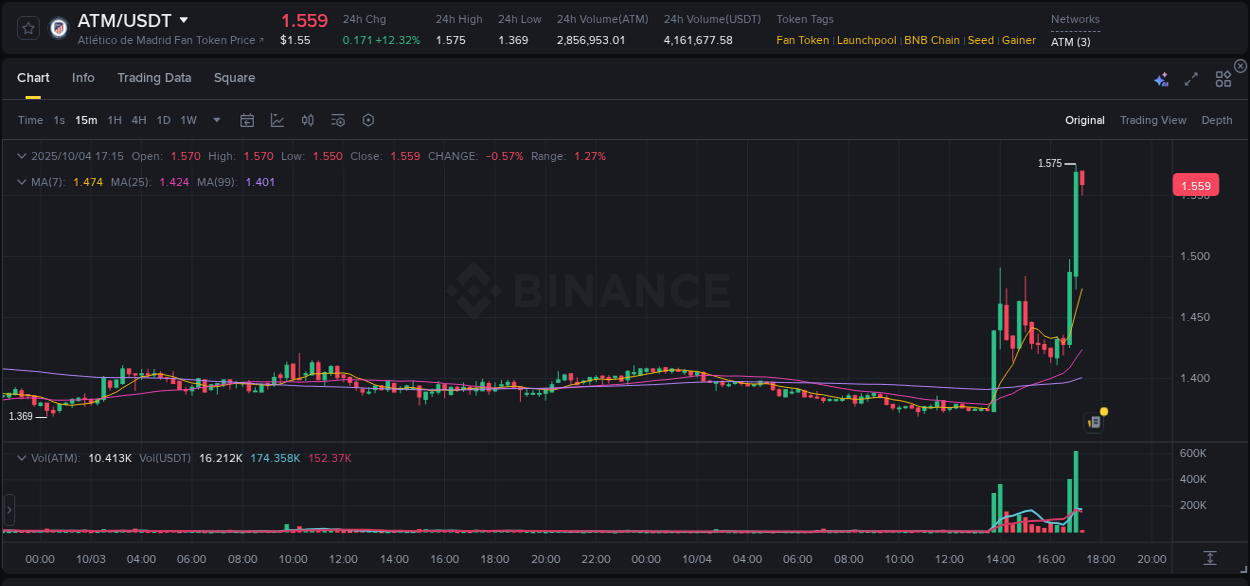Select the chart style icon
This screenshot has height=586, width=1250.
277,119
